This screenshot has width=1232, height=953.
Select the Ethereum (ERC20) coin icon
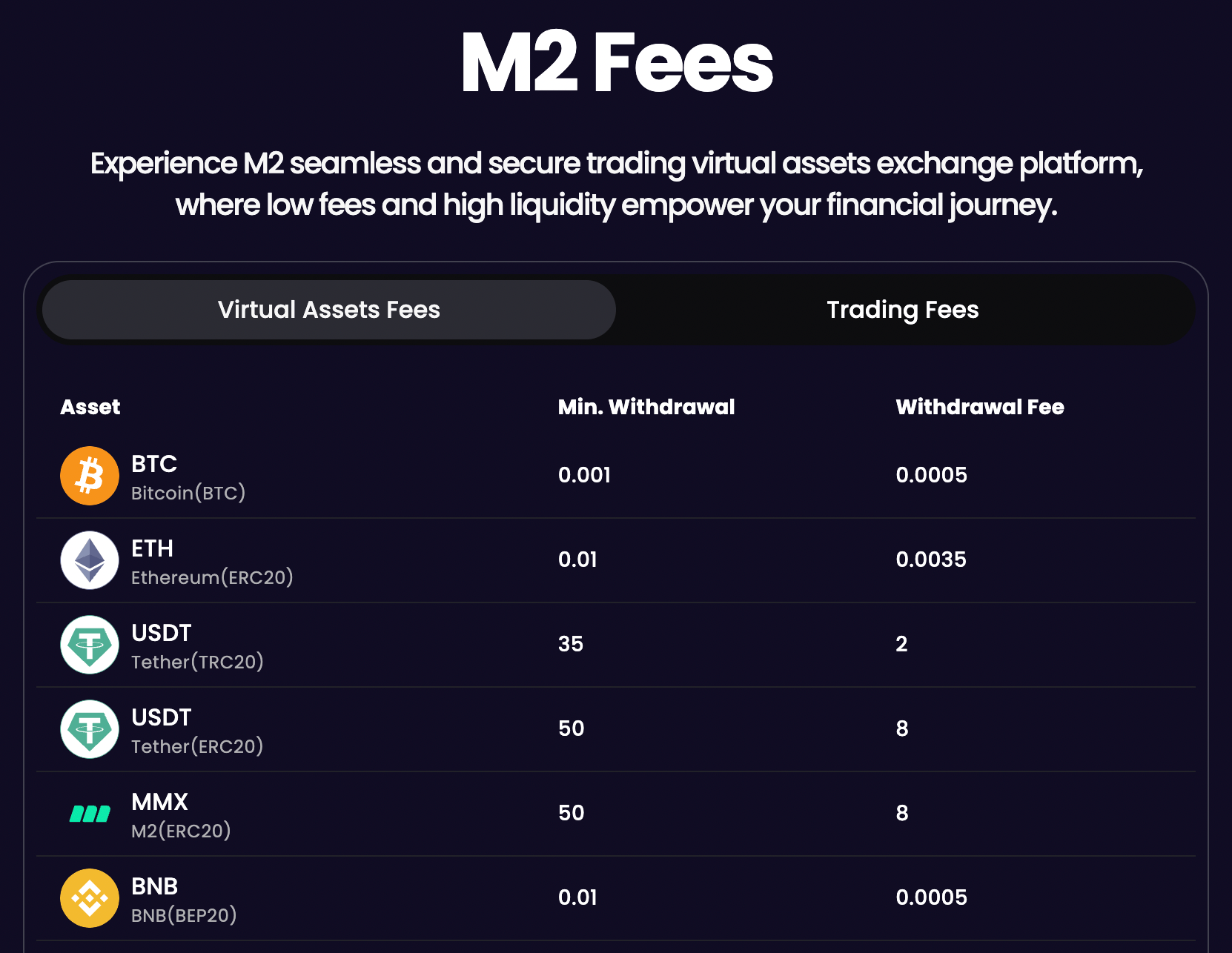pyautogui.click(x=89, y=560)
